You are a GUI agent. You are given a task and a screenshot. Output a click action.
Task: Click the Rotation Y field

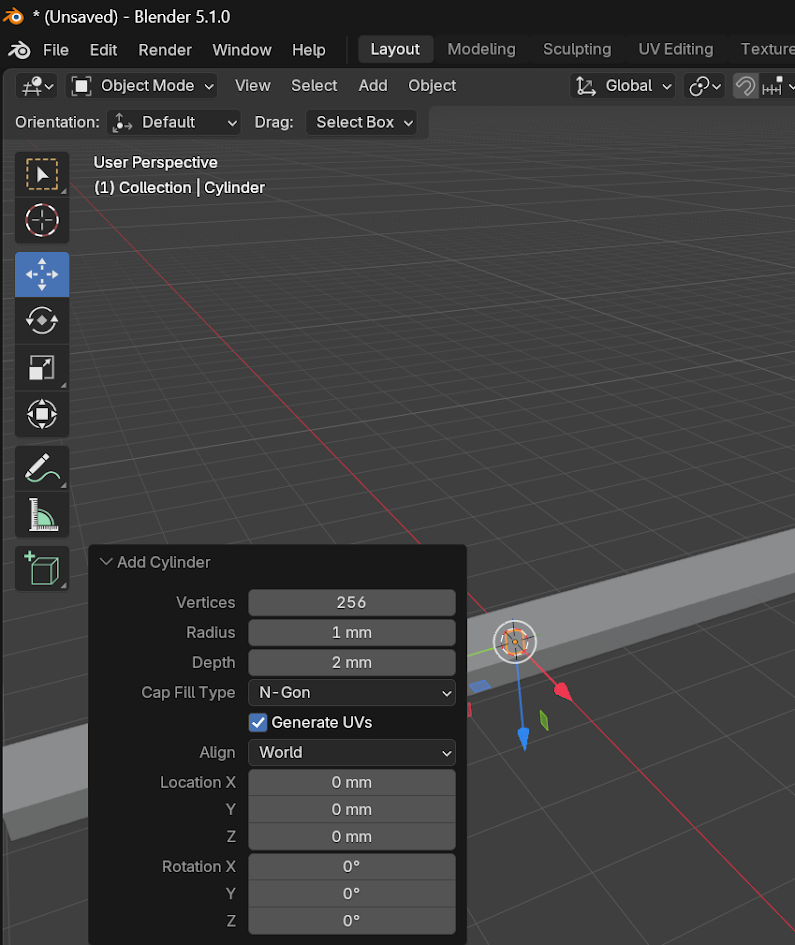click(x=351, y=894)
